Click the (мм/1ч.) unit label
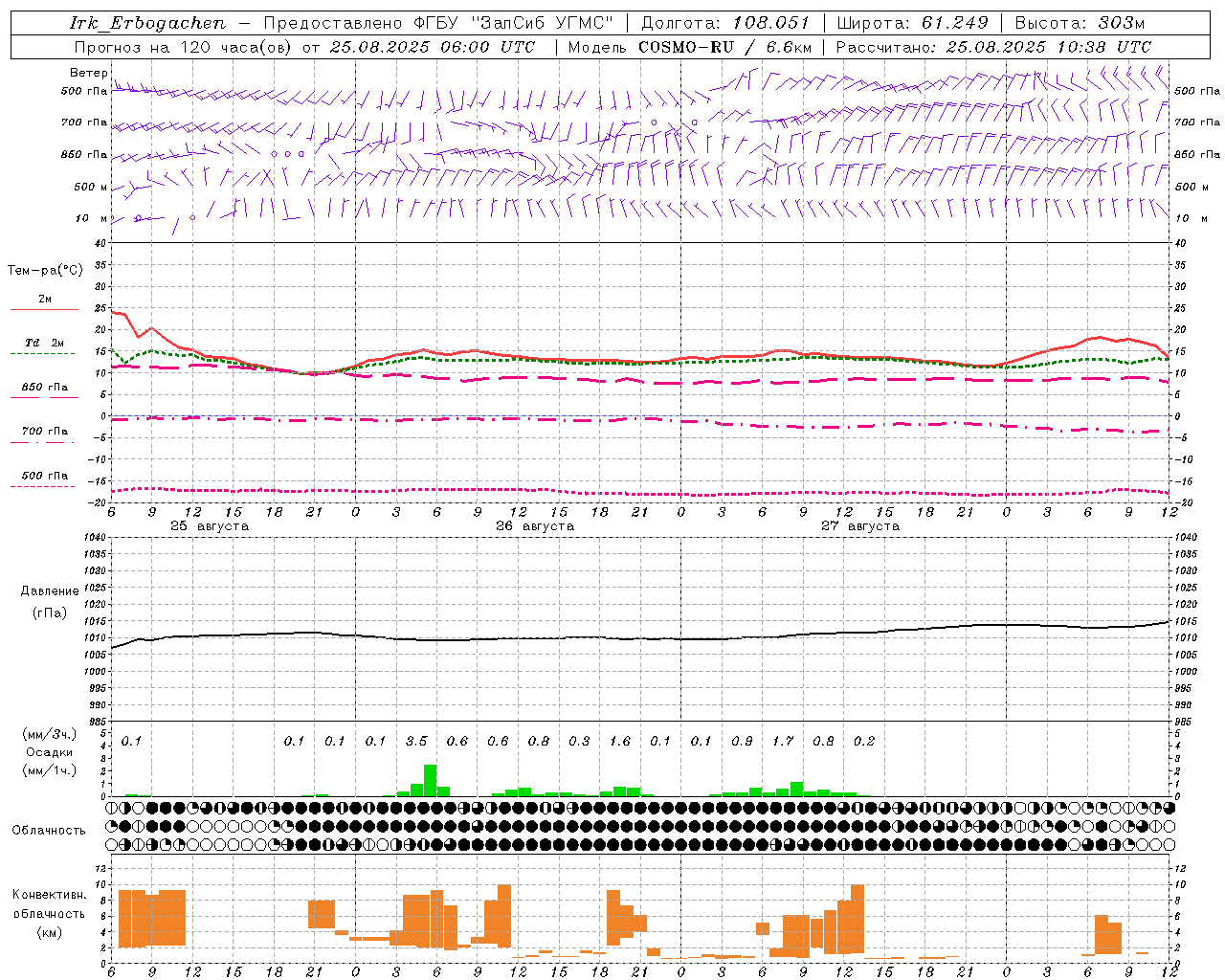This screenshot has height=980, width=1225. click(x=50, y=770)
